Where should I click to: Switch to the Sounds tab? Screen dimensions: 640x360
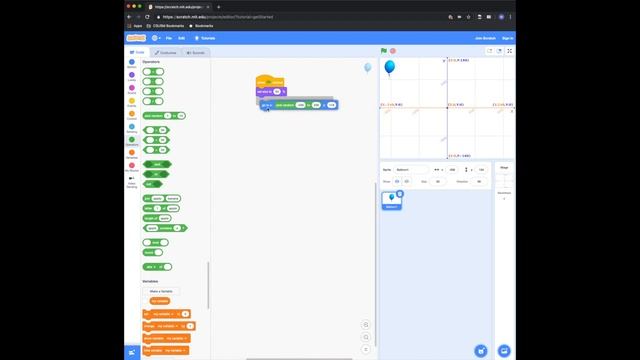point(196,53)
